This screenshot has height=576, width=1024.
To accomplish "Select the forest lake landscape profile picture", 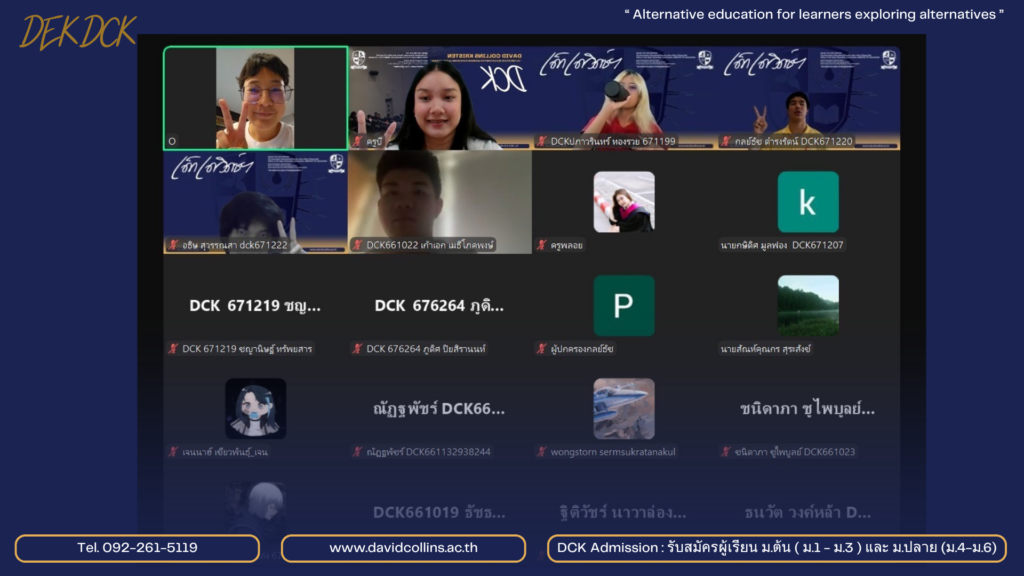I will pyautogui.click(x=808, y=306).
